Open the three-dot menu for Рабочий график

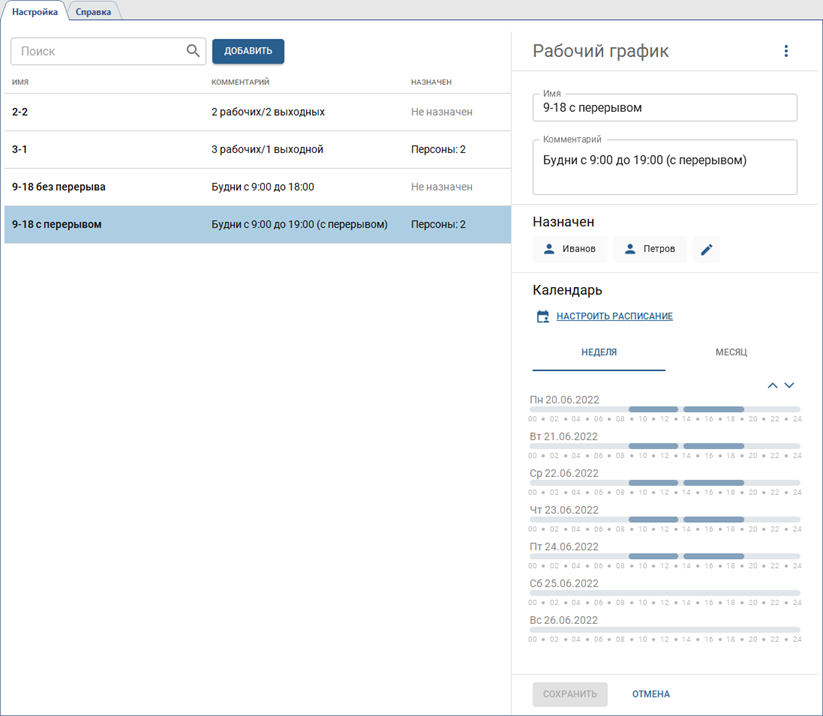click(x=786, y=51)
